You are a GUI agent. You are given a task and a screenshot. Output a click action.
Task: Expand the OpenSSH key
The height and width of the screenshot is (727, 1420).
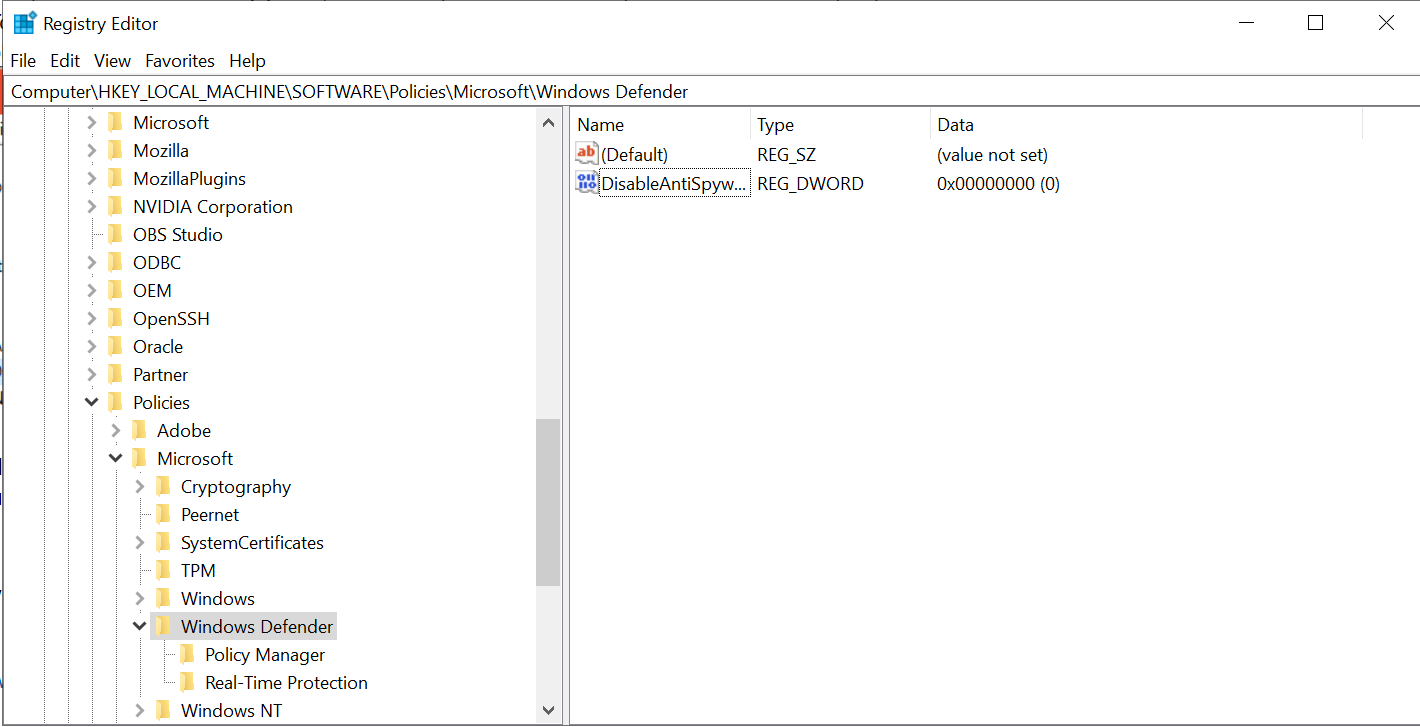pos(92,319)
